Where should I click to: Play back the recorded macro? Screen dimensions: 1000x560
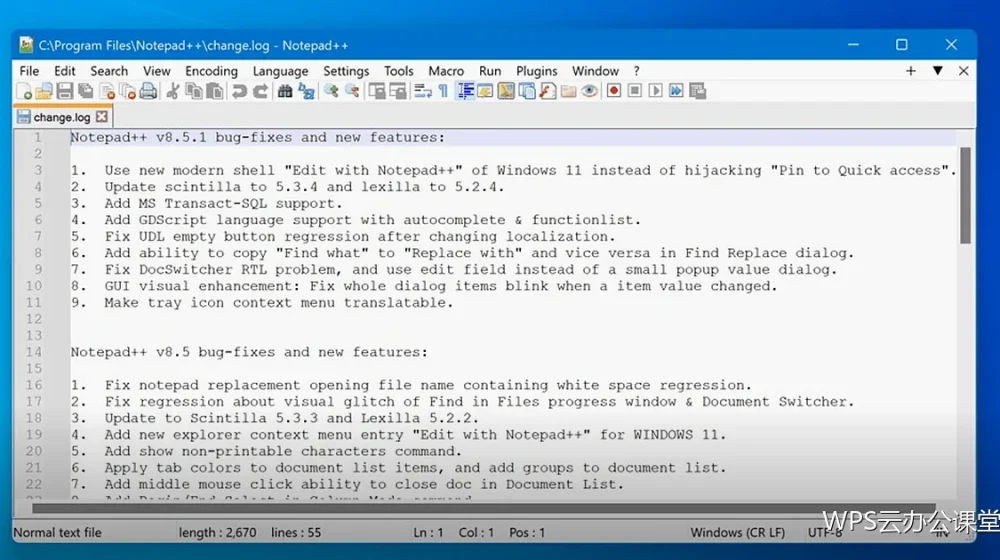click(x=655, y=91)
